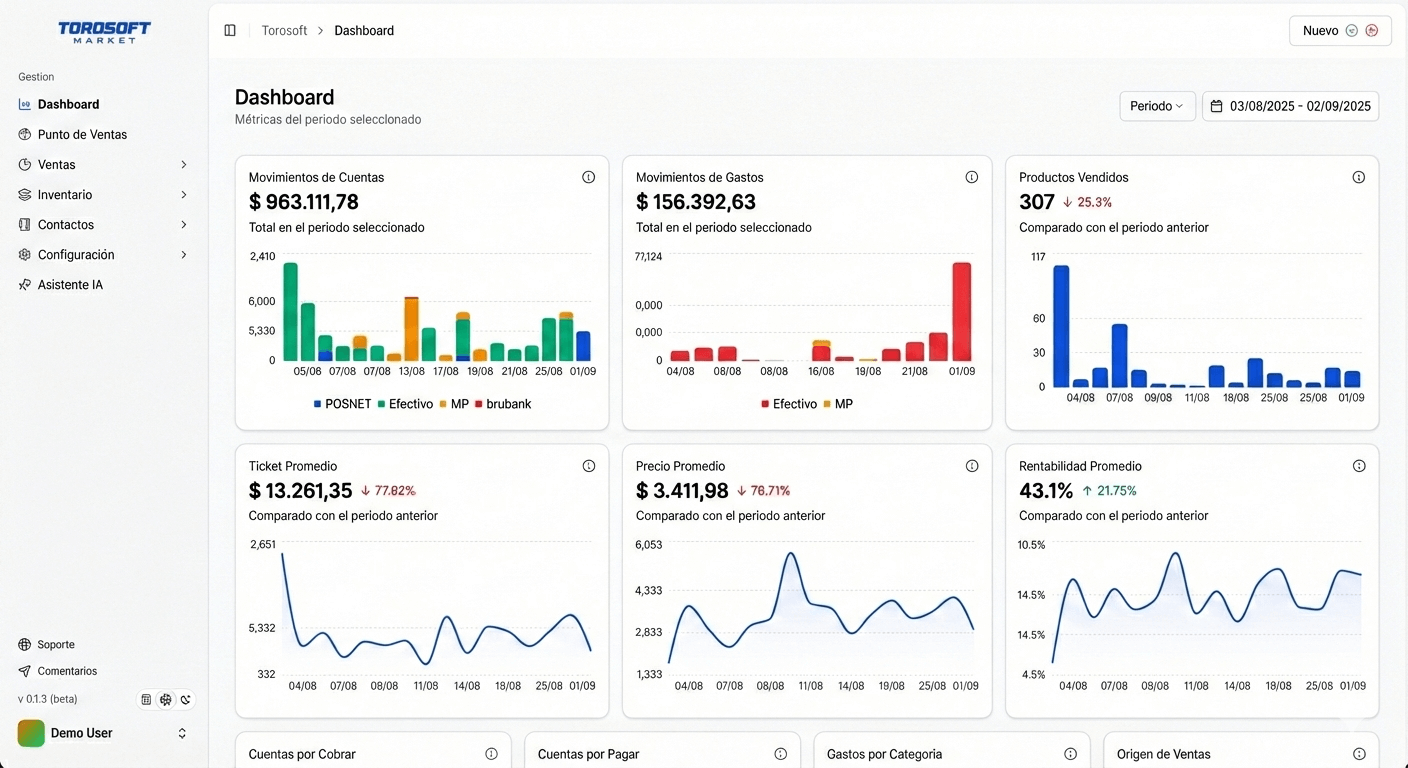
Task: Expand the Ventas submenu chevron
Action: pyautogui.click(x=184, y=164)
